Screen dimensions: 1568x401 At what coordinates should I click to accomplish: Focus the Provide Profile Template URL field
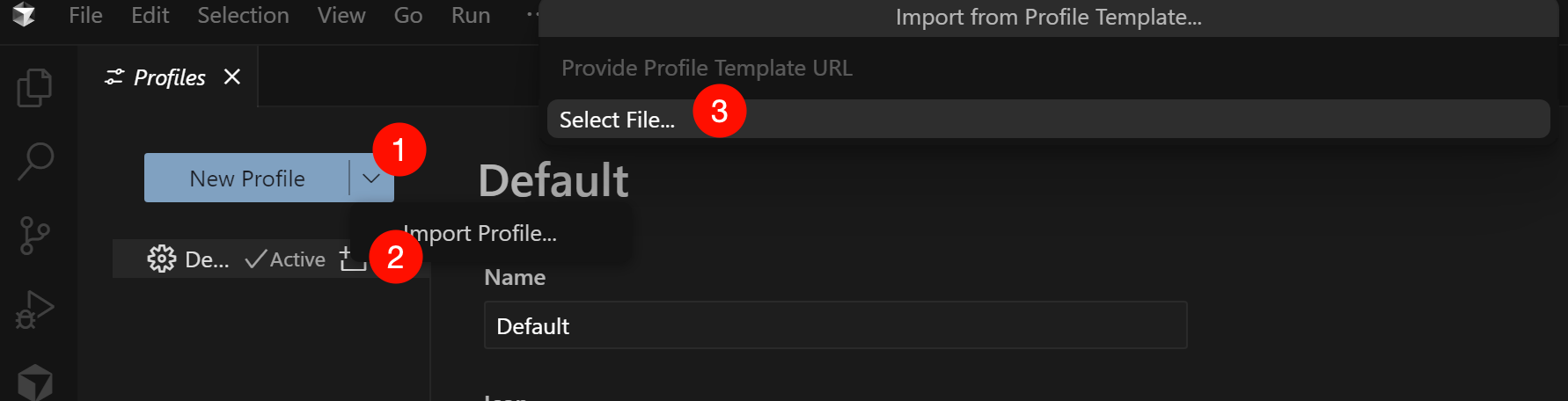point(1048,68)
